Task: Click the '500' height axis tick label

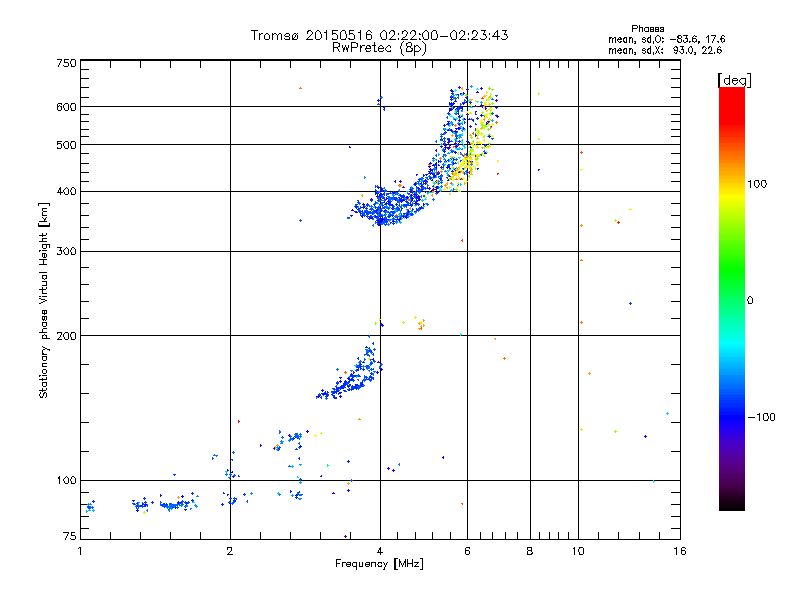Action: [x=66, y=145]
